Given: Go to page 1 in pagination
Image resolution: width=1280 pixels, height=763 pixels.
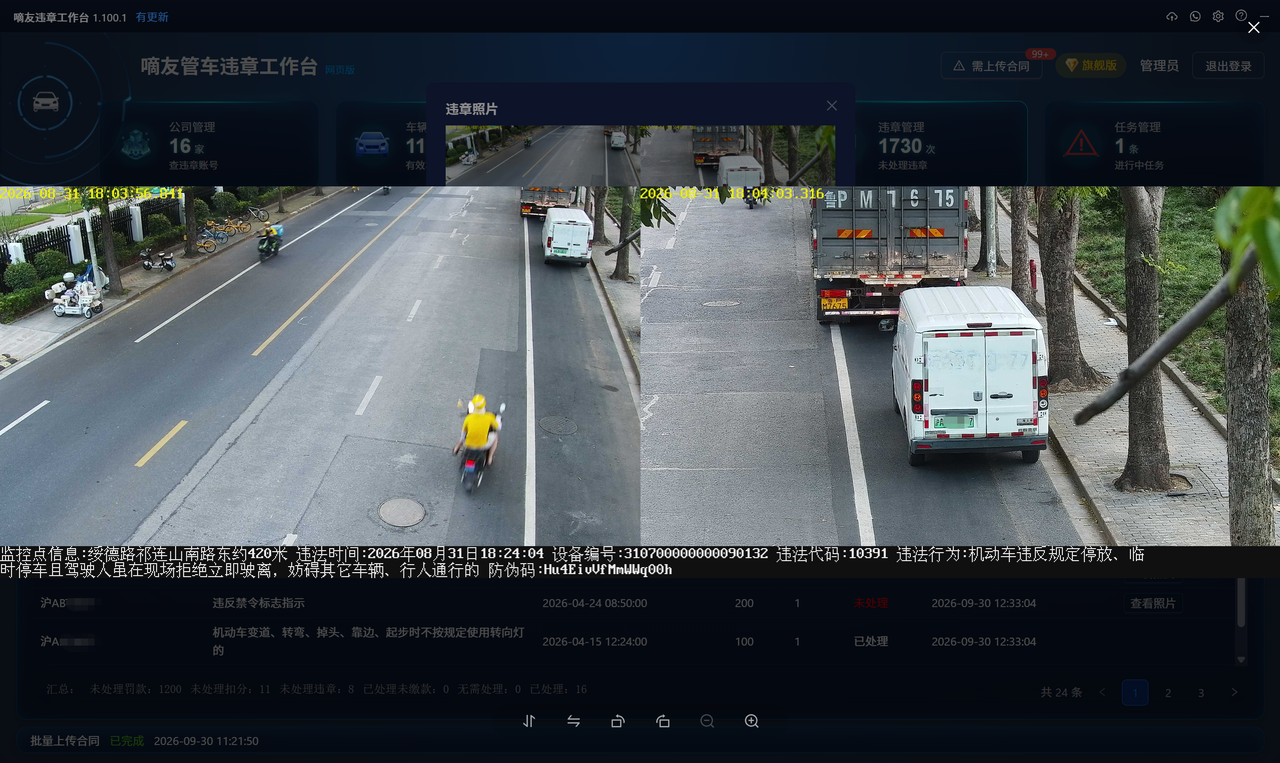Looking at the screenshot, I should point(1135,692).
